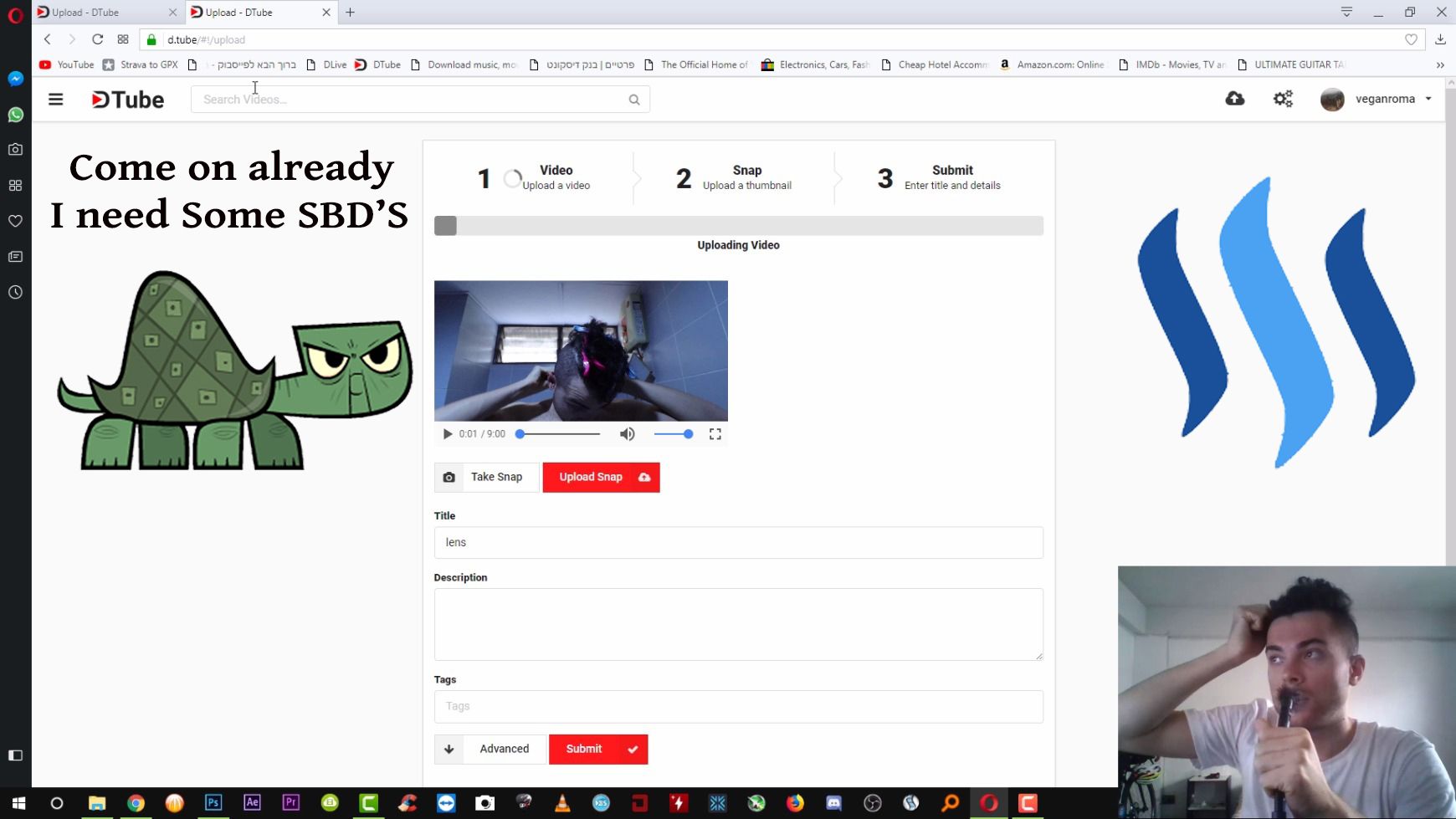Click the Upload Snap button
Screen dimensions: 1456x819
pos(601,477)
